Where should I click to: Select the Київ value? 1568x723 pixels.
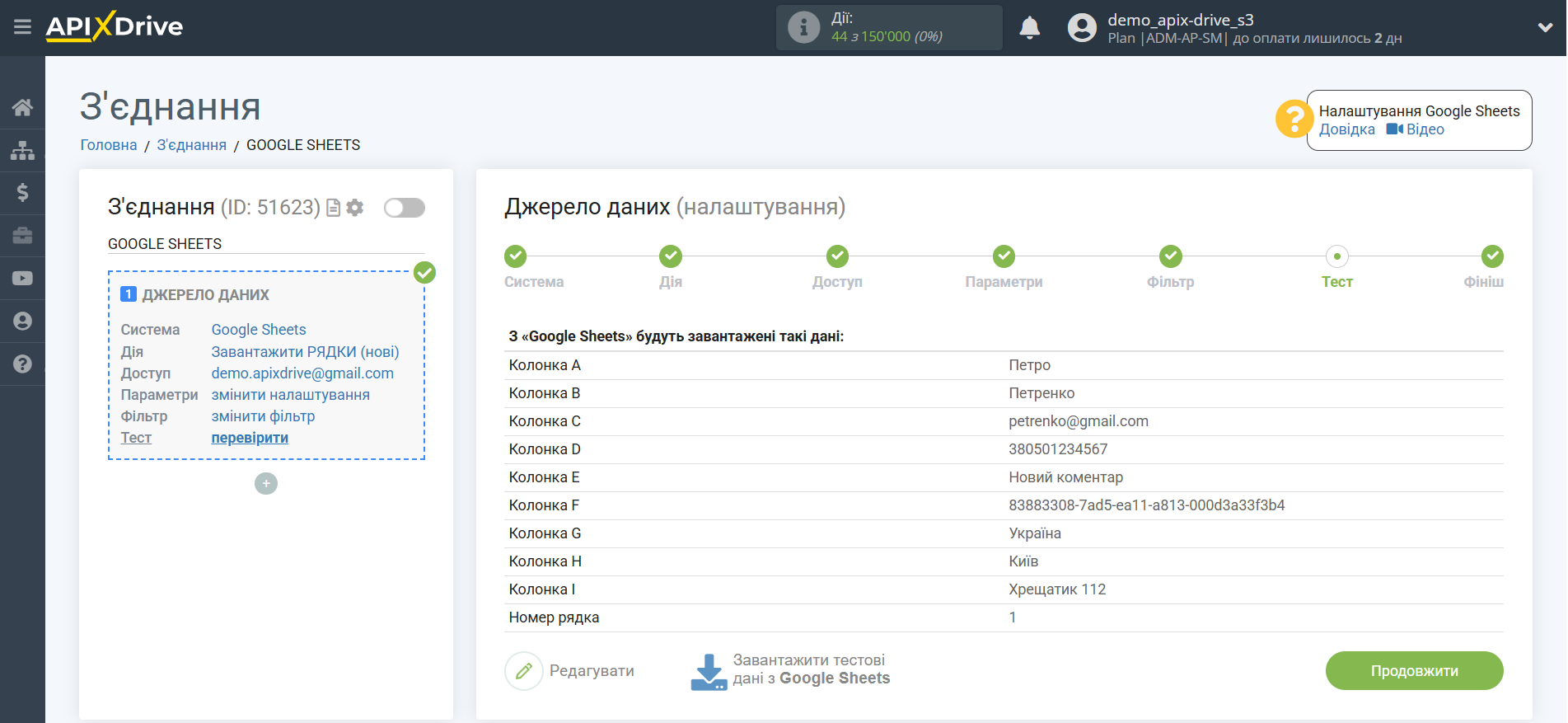[x=1023, y=561]
